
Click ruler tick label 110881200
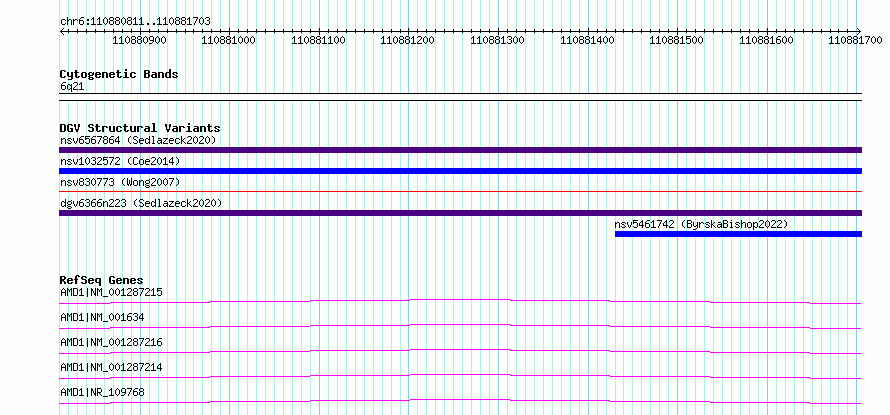click(x=408, y=40)
